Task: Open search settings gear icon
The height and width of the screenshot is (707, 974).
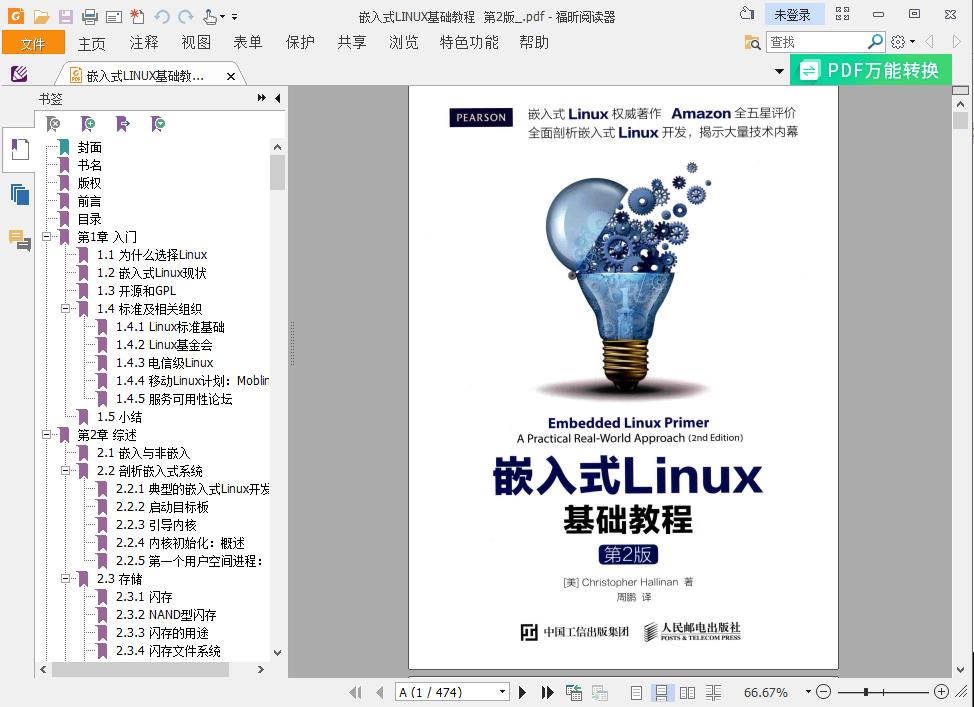Action: click(898, 42)
